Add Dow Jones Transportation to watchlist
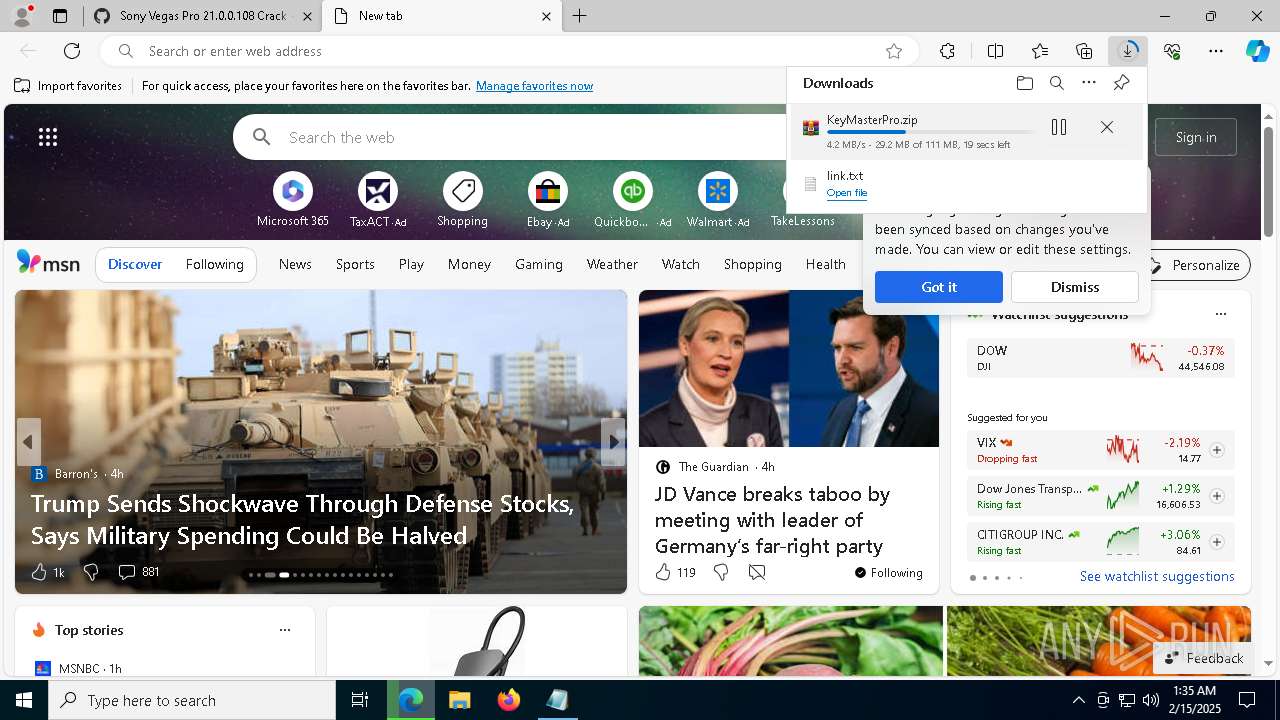Screen dimensions: 1280x720 (x=1217, y=496)
